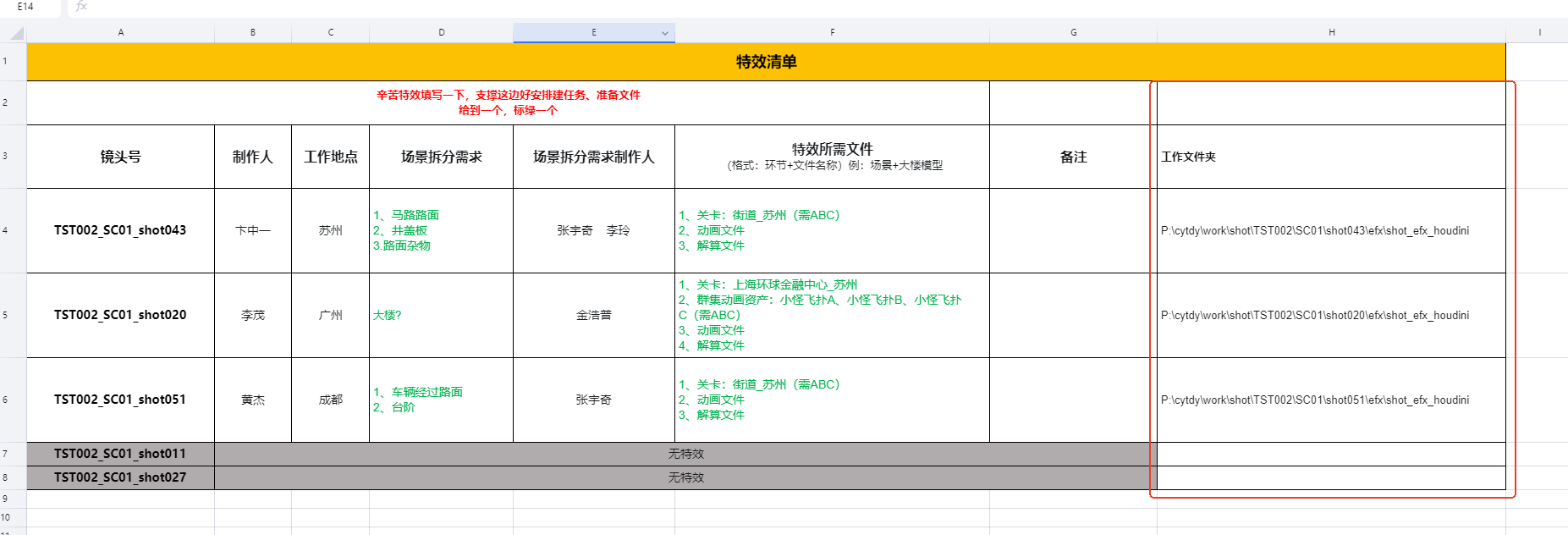
Task: Click the E14 cell name box
Action: (26, 7)
